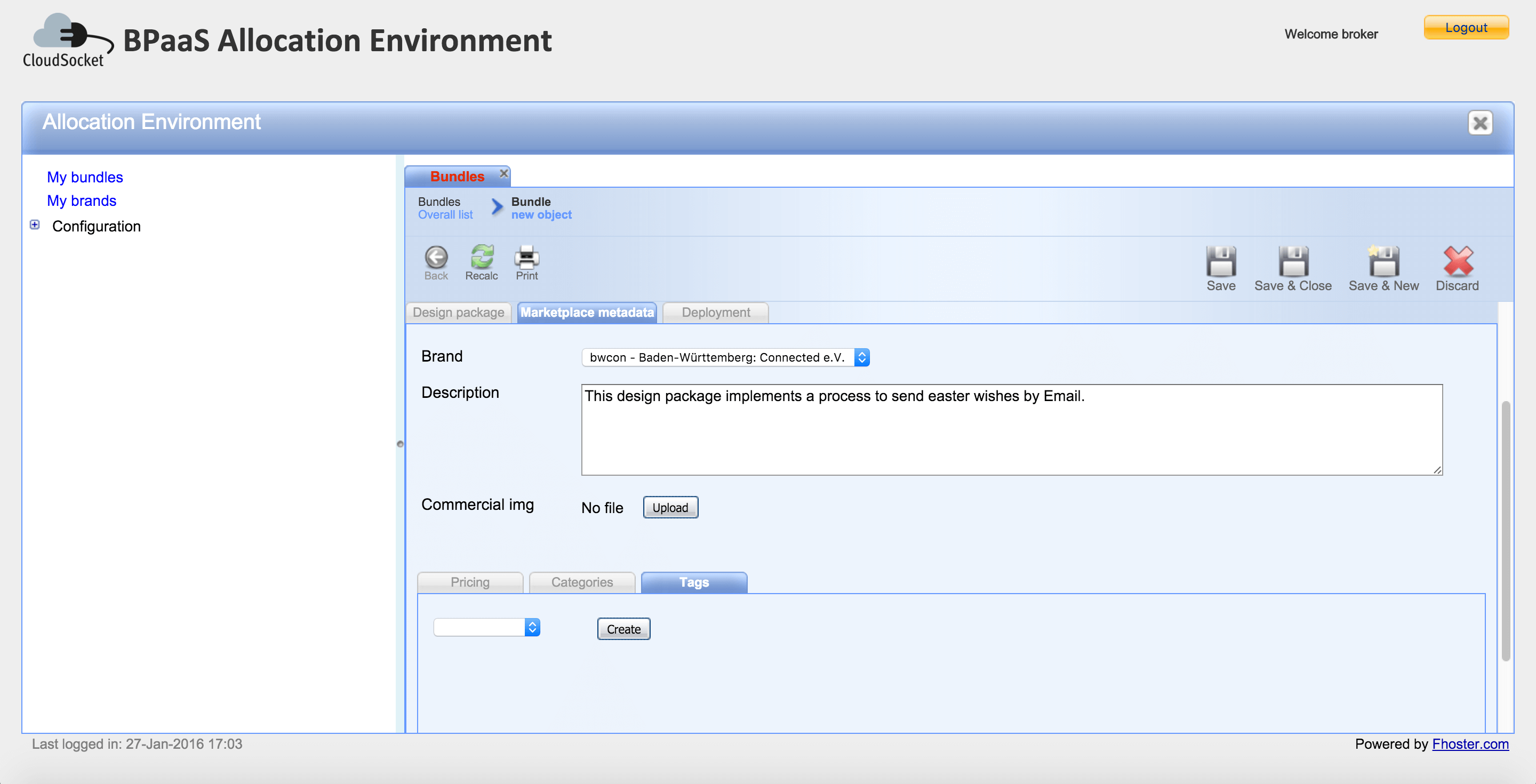Select the Categories tab

(x=582, y=582)
